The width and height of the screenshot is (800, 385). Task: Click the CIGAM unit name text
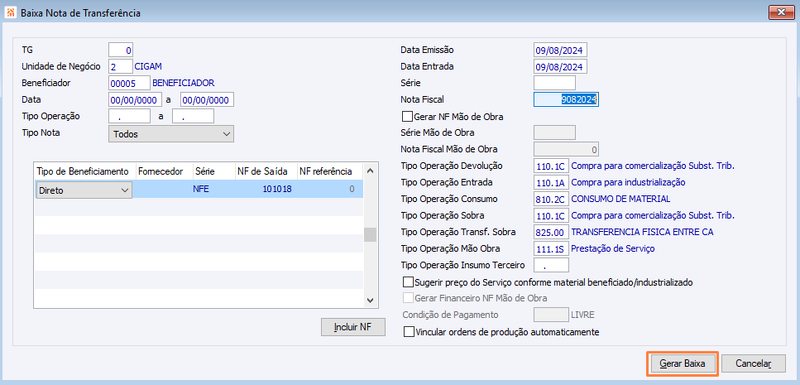click(148, 66)
